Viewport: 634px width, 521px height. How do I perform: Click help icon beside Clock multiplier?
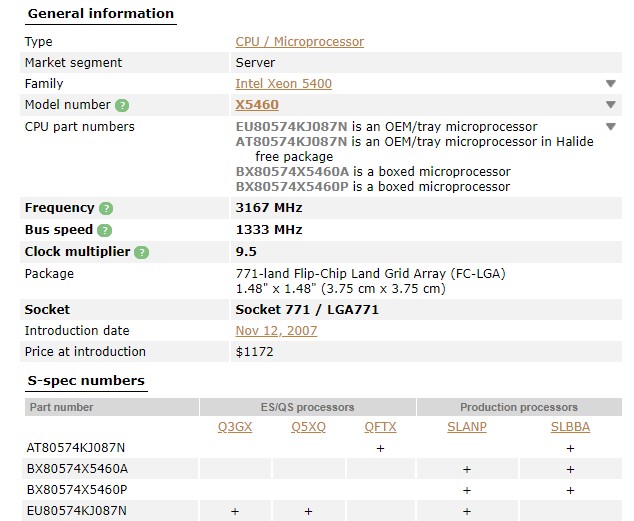coord(142,252)
